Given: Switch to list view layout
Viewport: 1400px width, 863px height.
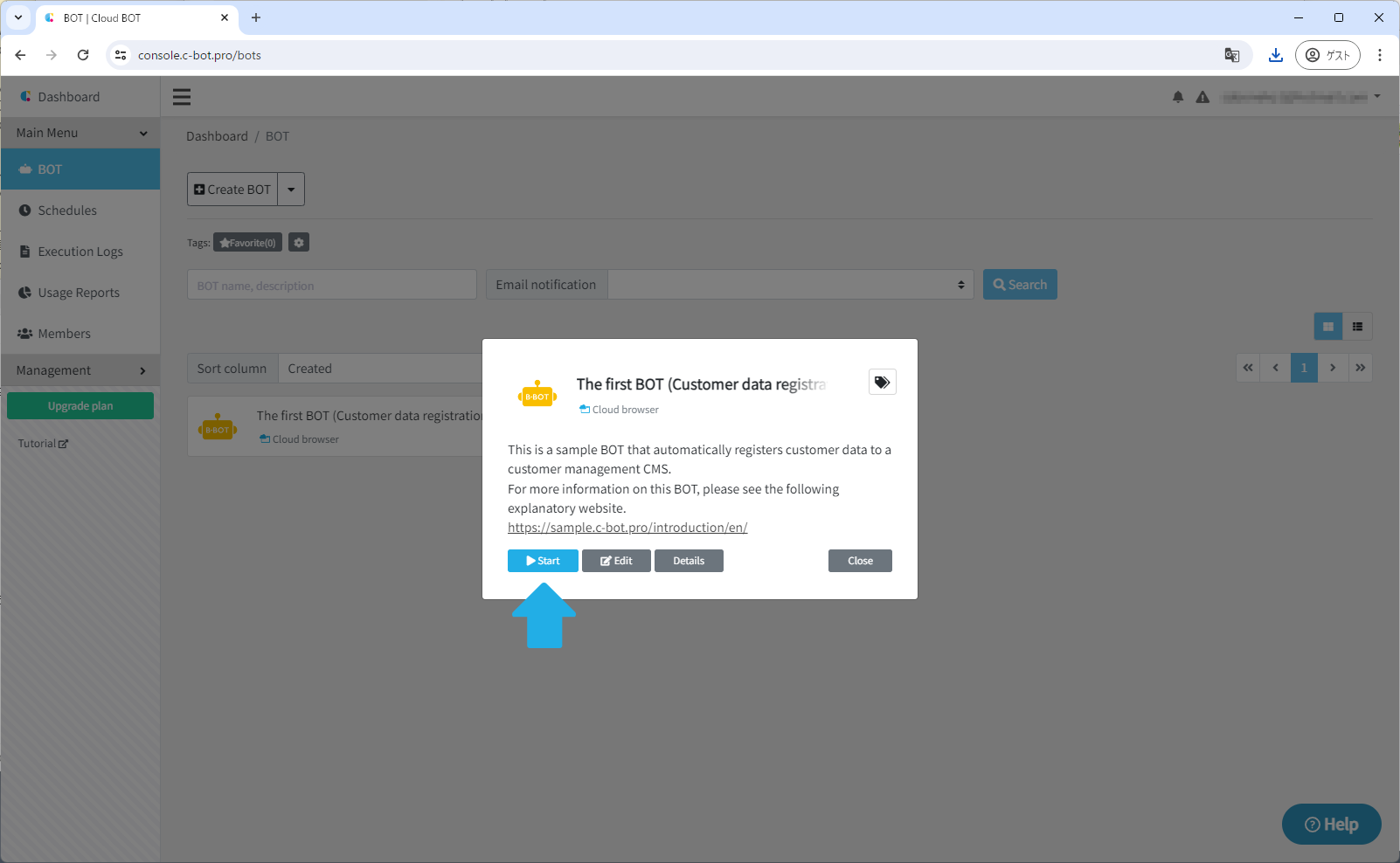Looking at the screenshot, I should (x=1357, y=327).
